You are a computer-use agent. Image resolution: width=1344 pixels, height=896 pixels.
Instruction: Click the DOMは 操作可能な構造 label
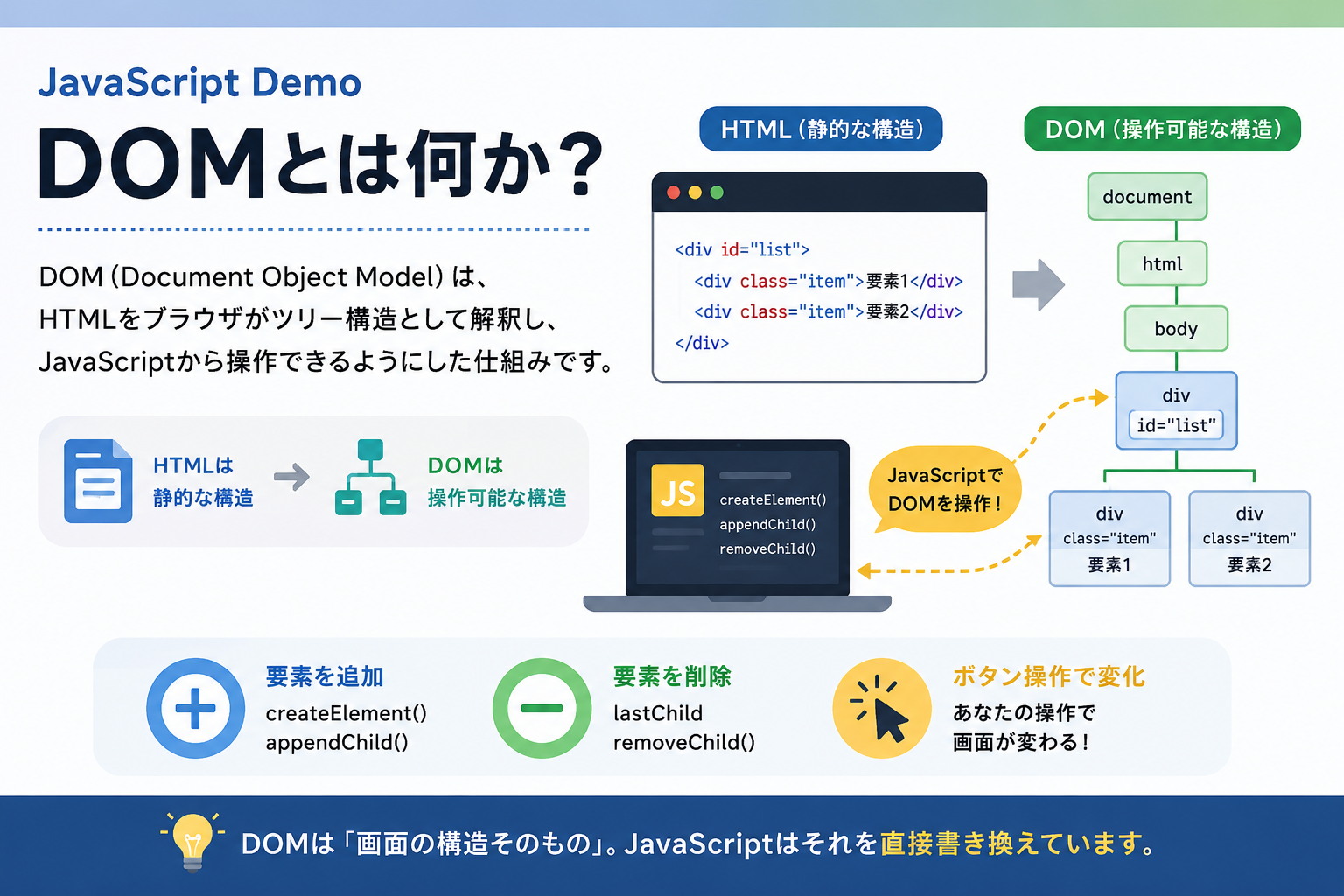click(496, 481)
